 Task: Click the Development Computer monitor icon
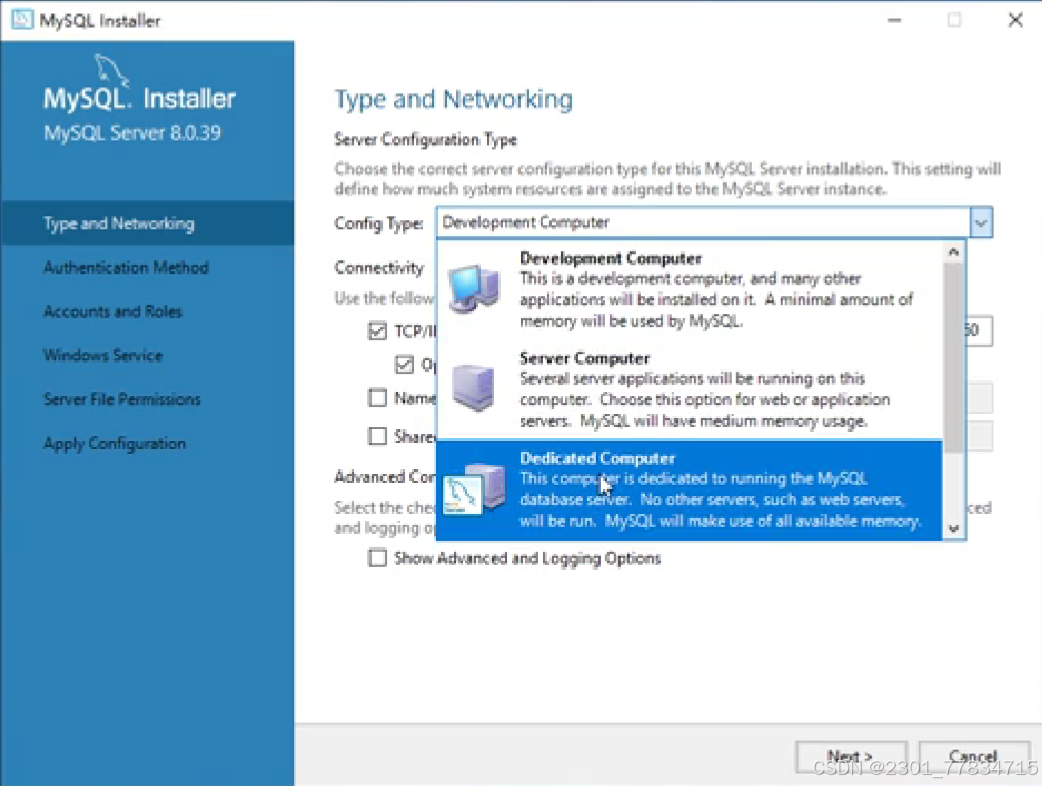coord(473,288)
